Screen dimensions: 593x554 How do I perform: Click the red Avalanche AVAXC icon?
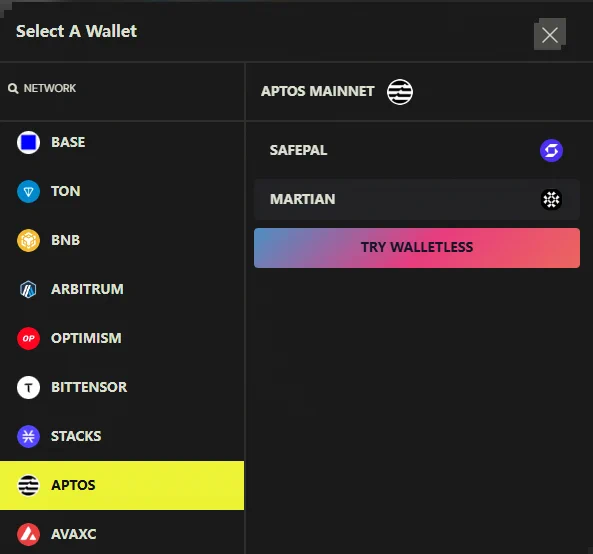pos(28,534)
